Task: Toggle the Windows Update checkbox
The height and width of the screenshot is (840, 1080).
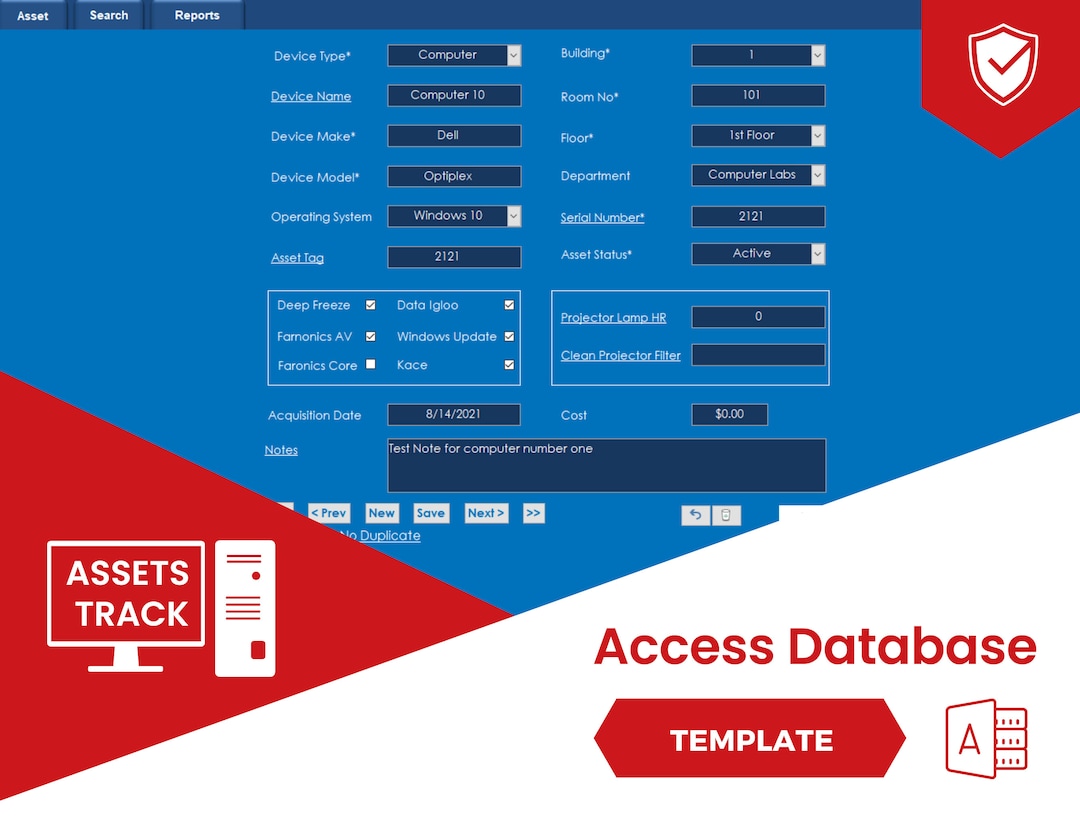Action: click(509, 336)
